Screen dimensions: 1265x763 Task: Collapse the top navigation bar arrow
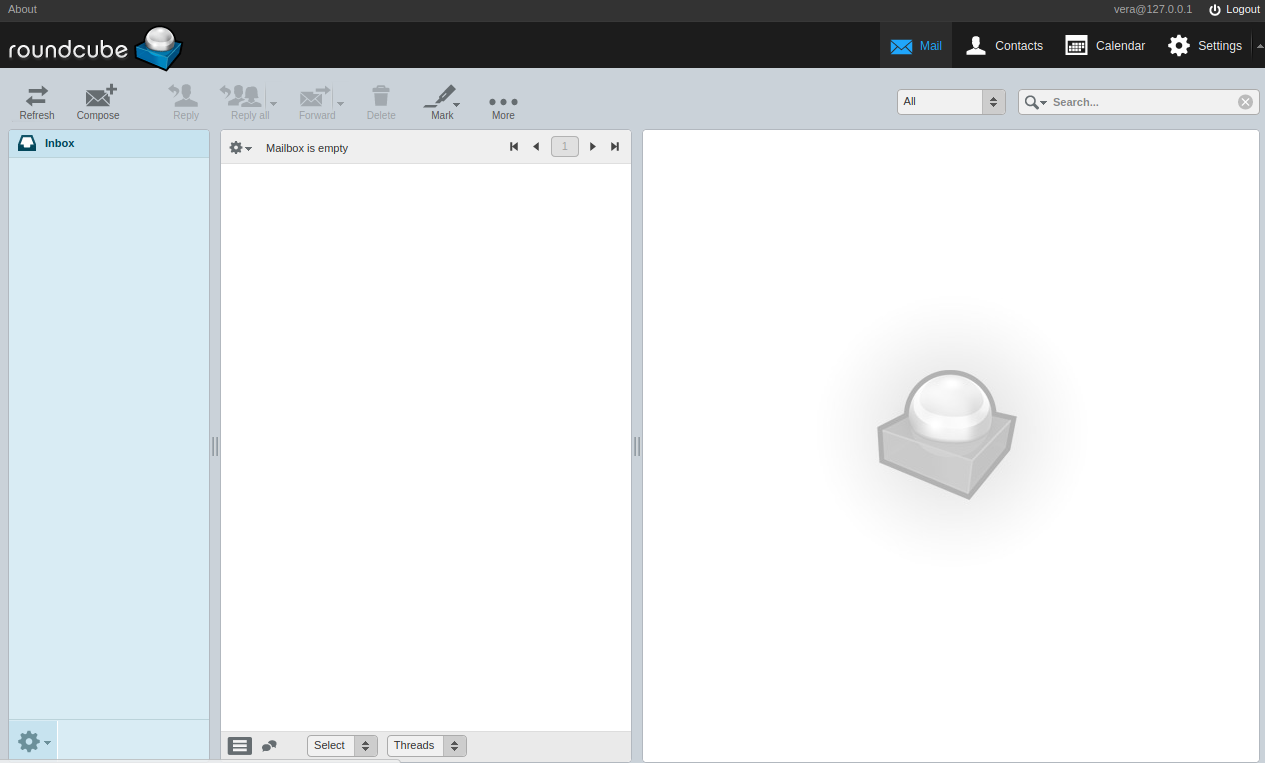click(x=1260, y=45)
